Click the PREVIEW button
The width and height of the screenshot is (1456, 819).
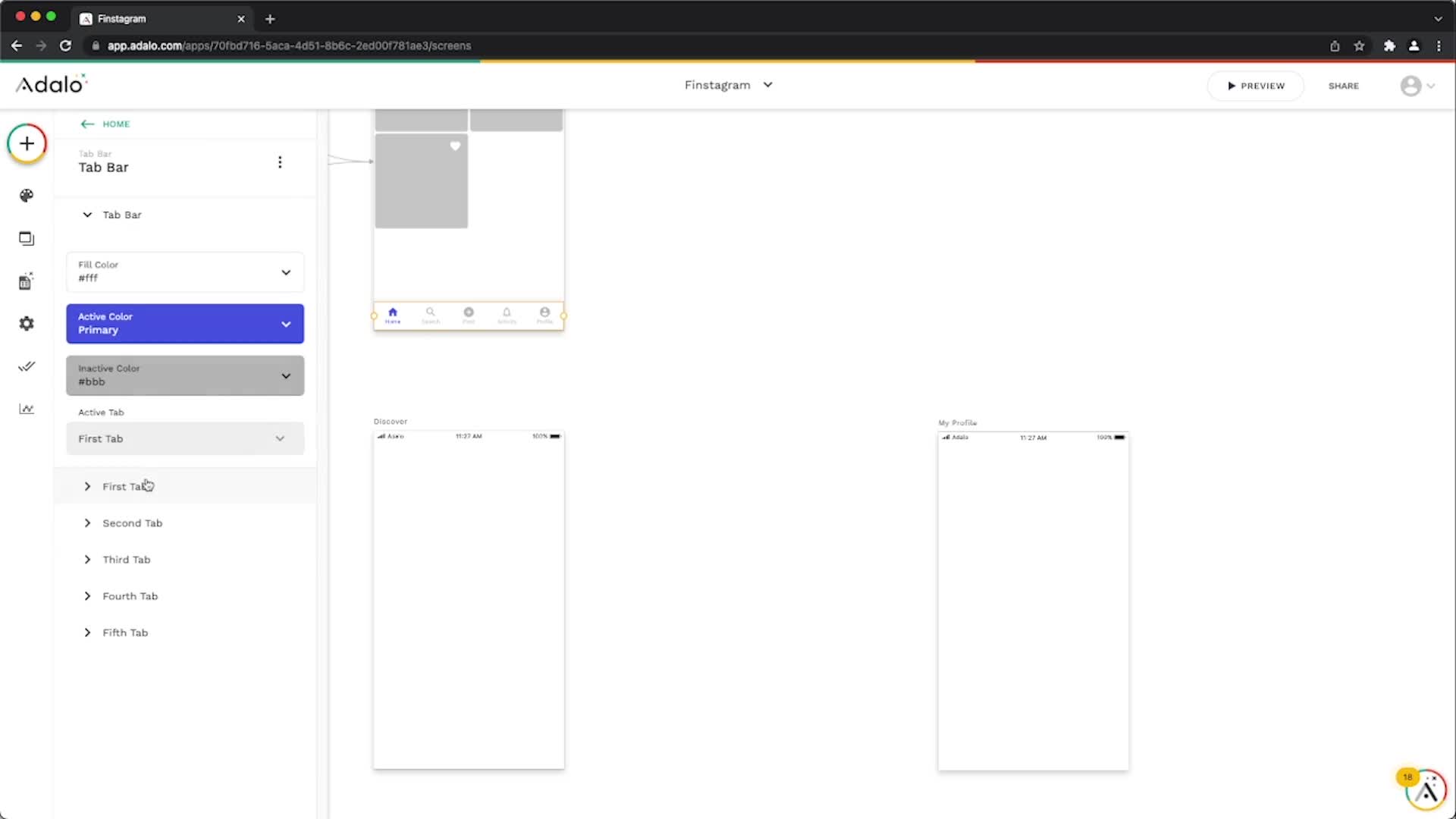point(1255,85)
